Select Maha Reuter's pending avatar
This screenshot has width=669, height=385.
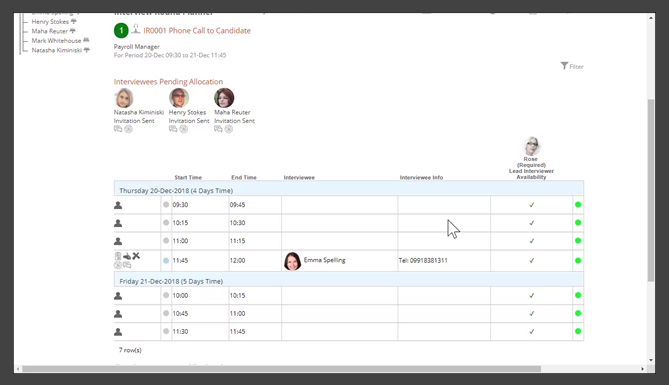[x=224, y=98]
